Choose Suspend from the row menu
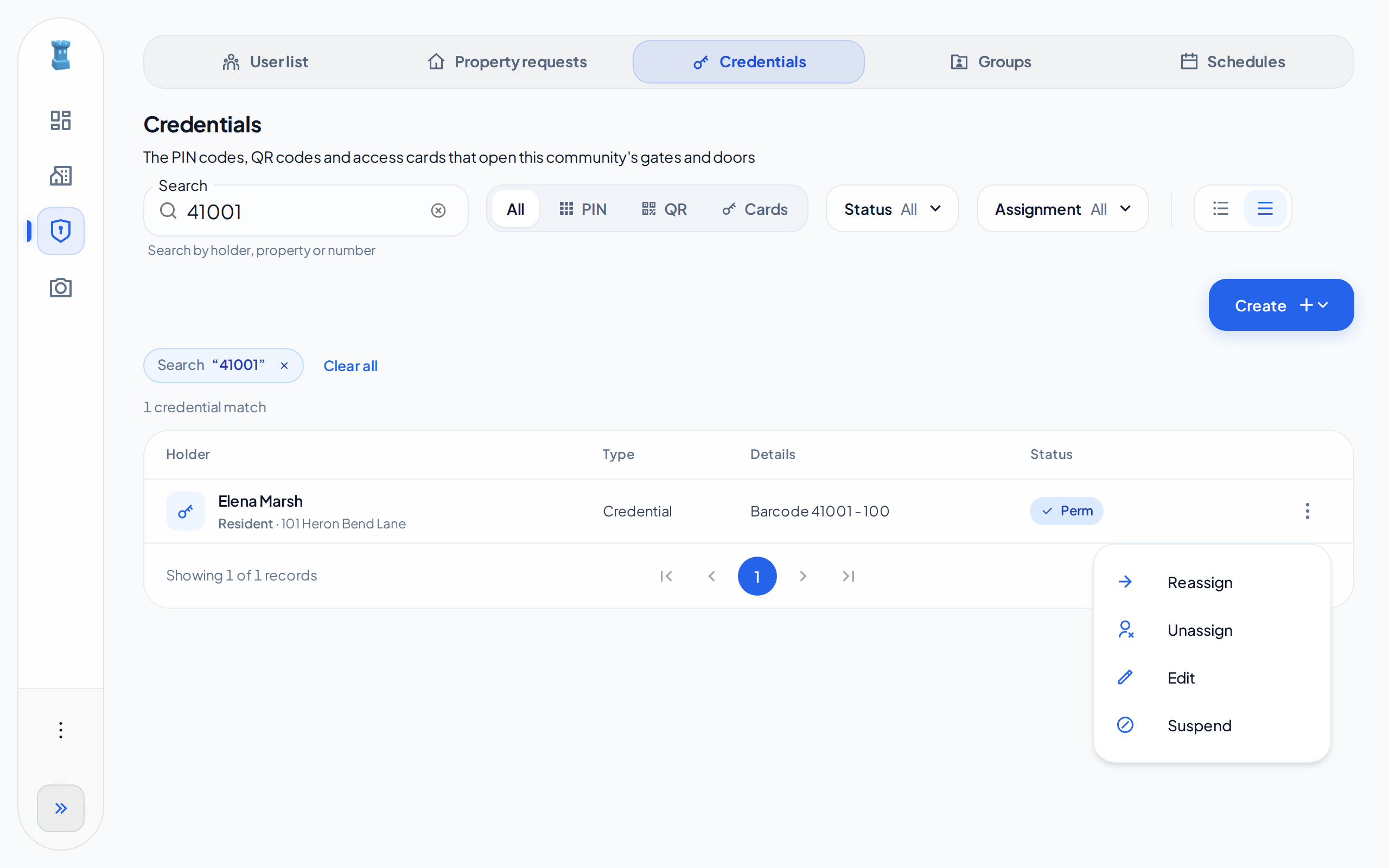 pos(1212,725)
